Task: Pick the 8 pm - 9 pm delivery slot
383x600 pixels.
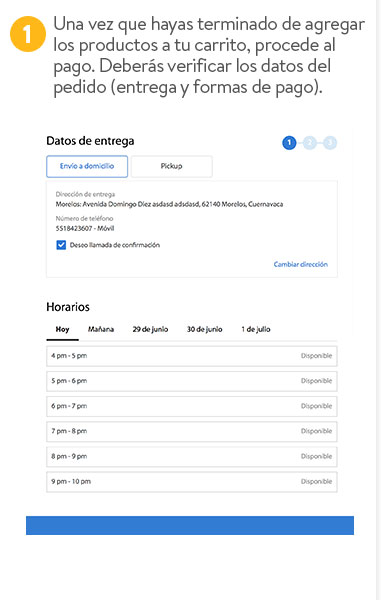Action: [192, 457]
